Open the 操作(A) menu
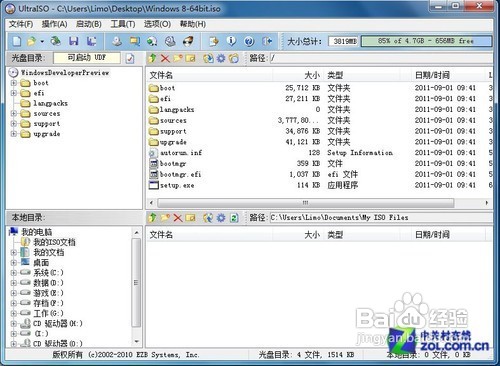The height and width of the screenshot is (366, 500). coord(54,24)
